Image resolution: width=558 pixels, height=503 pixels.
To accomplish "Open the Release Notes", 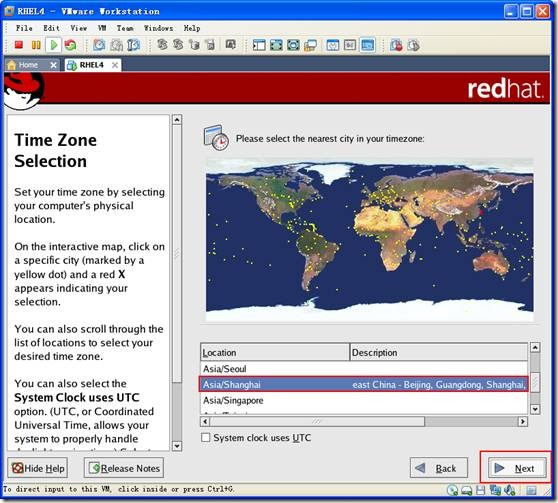I will [x=124, y=468].
